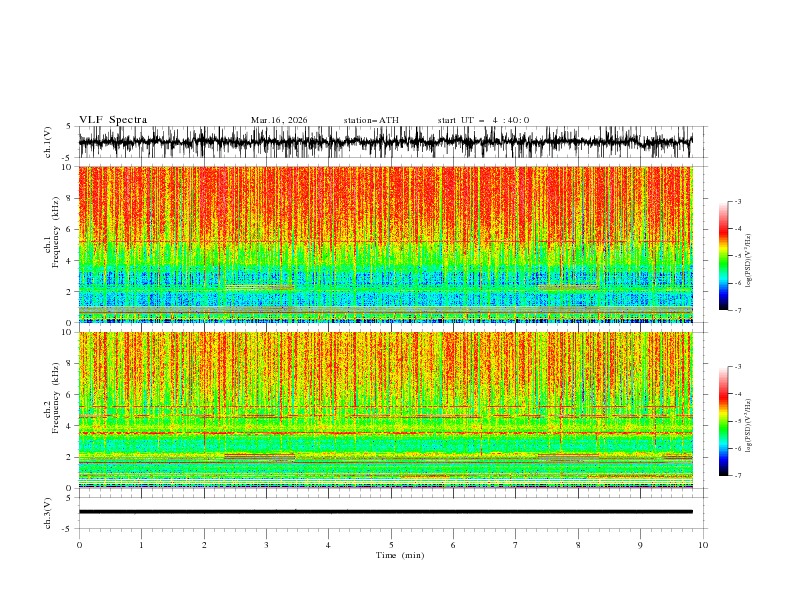Click the '10' kHz tick on ch.1 spectrogram
Image resolution: width=792 pixels, height=612 pixels.
pos(67,167)
